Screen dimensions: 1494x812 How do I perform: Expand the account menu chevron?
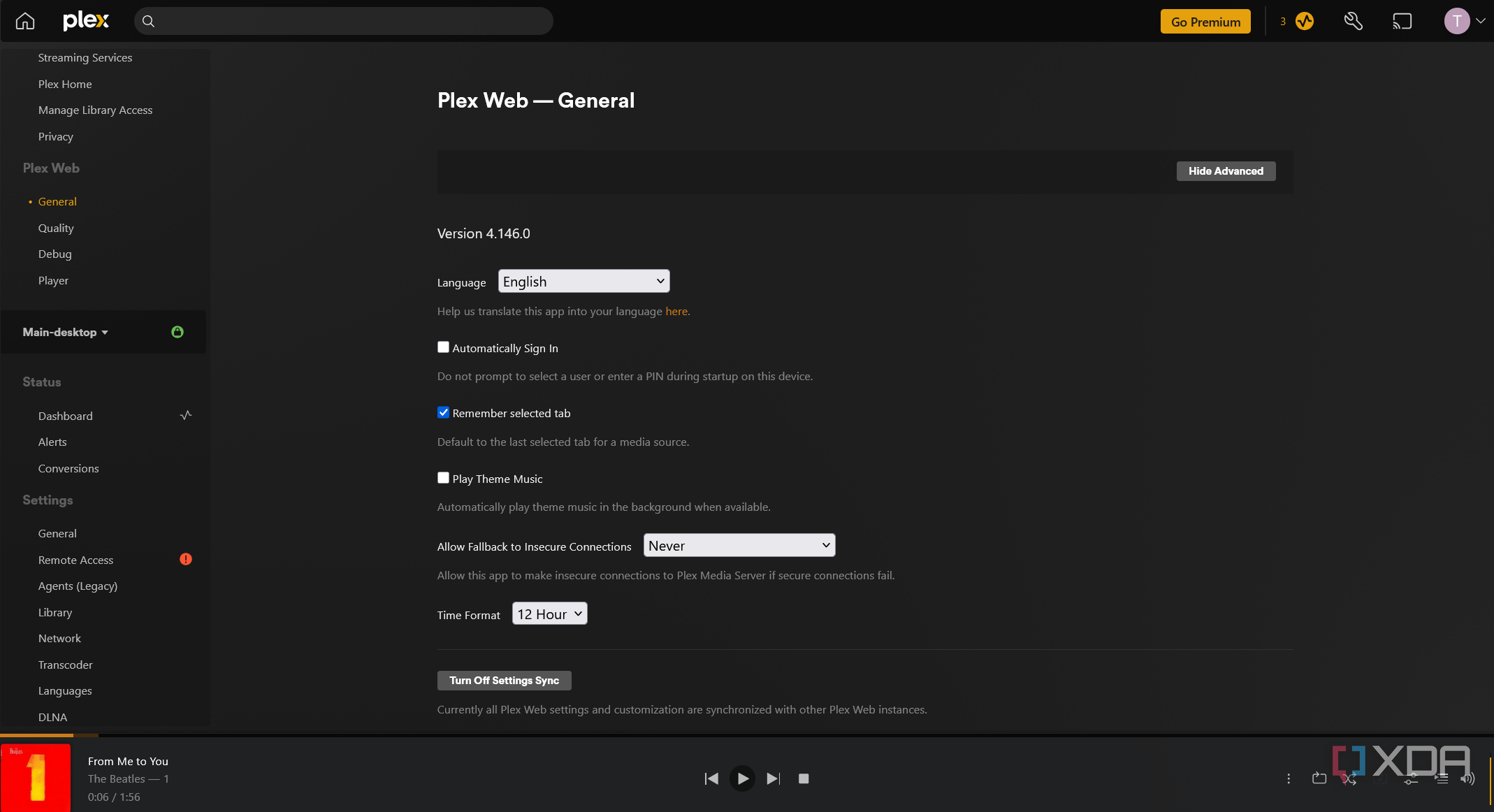1481,21
